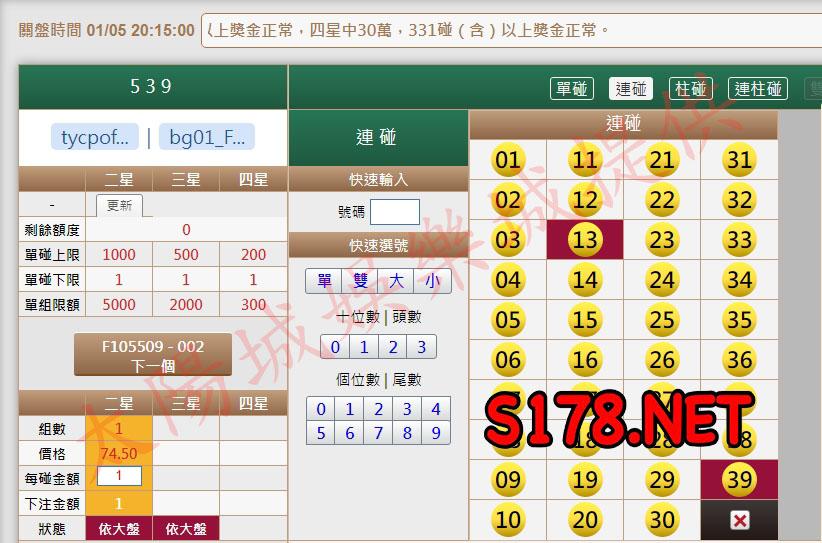
Task: Pick units digit 7 in 個位數
Action: (x=378, y=433)
